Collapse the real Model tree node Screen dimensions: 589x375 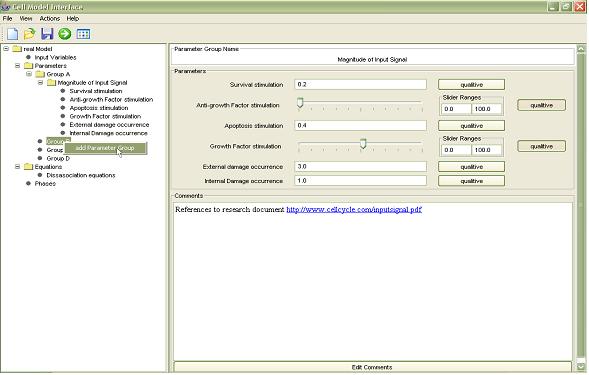[6, 48]
